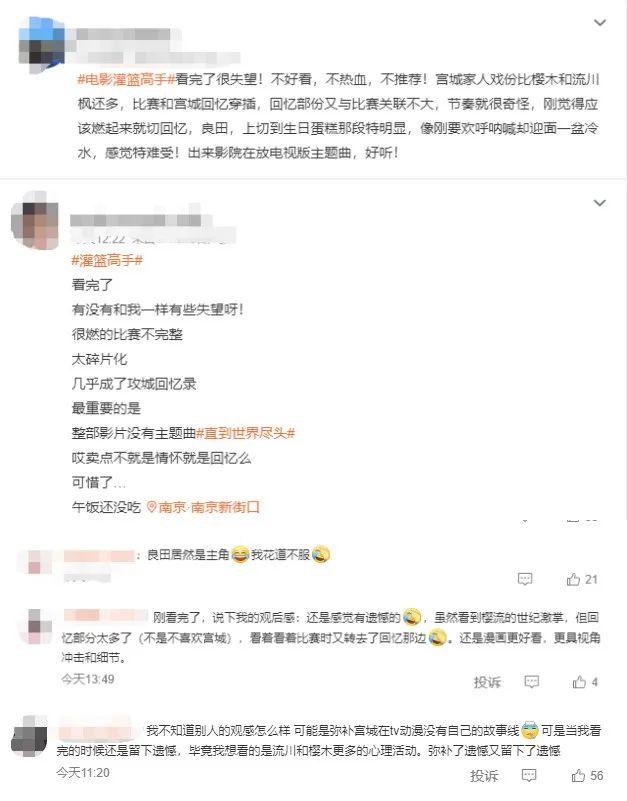This screenshot has width=627, height=801.
Task: Like the comment posted at 今天13:49
Action: 579,682
